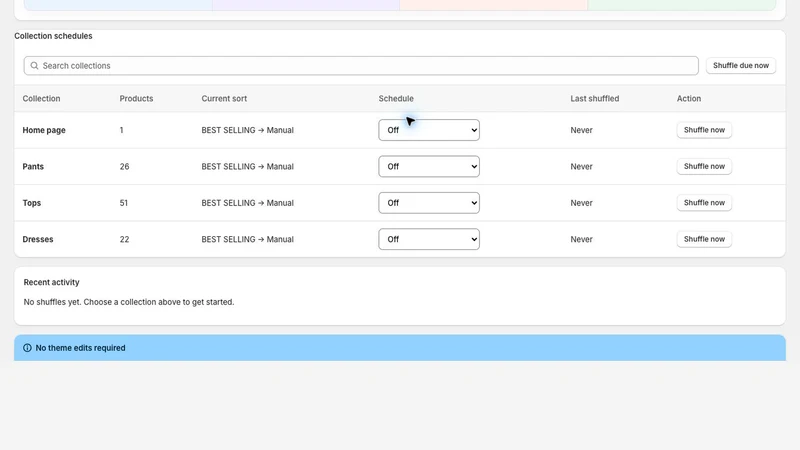Click Never in Home page row

[x=582, y=130]
